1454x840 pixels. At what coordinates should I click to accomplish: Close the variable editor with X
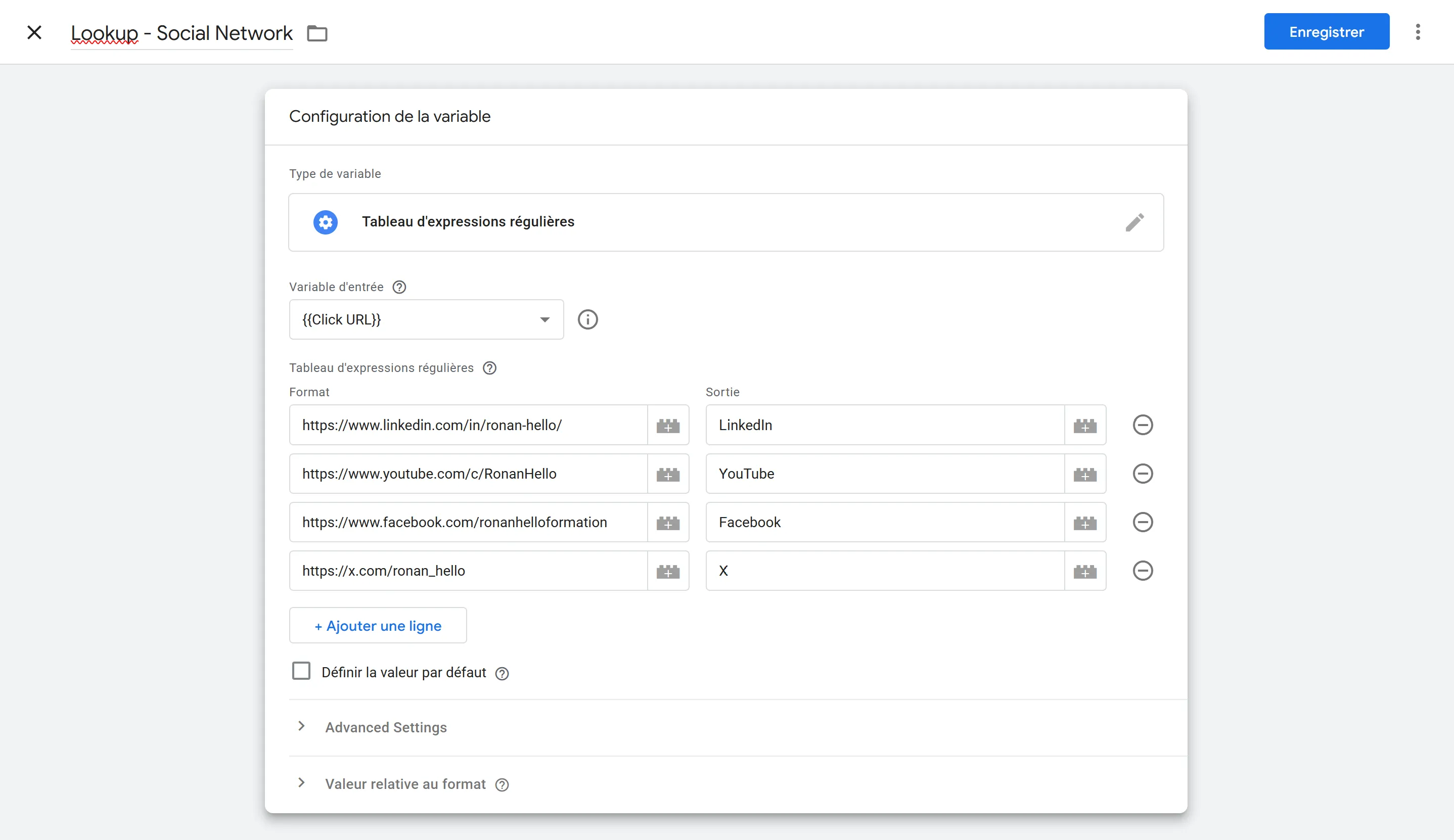pyautogui.click(x=34, y=32)
